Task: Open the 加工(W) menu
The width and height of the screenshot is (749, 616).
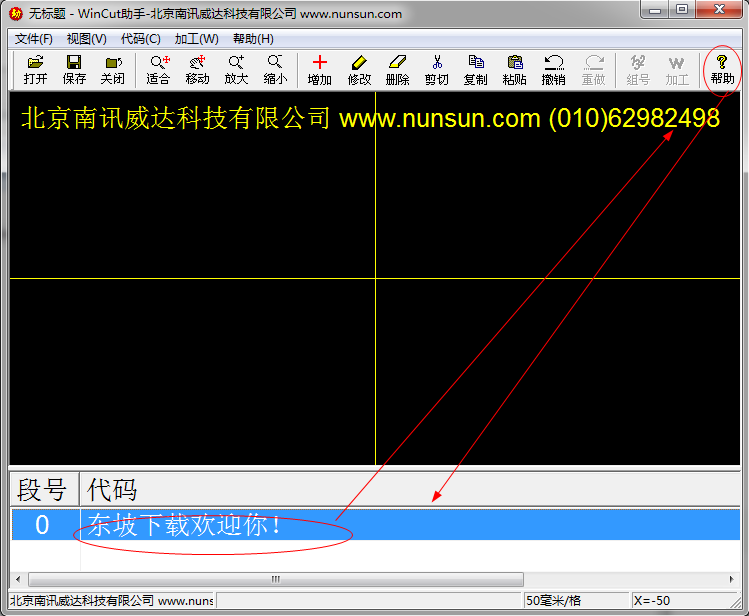Action: point(196,39)
